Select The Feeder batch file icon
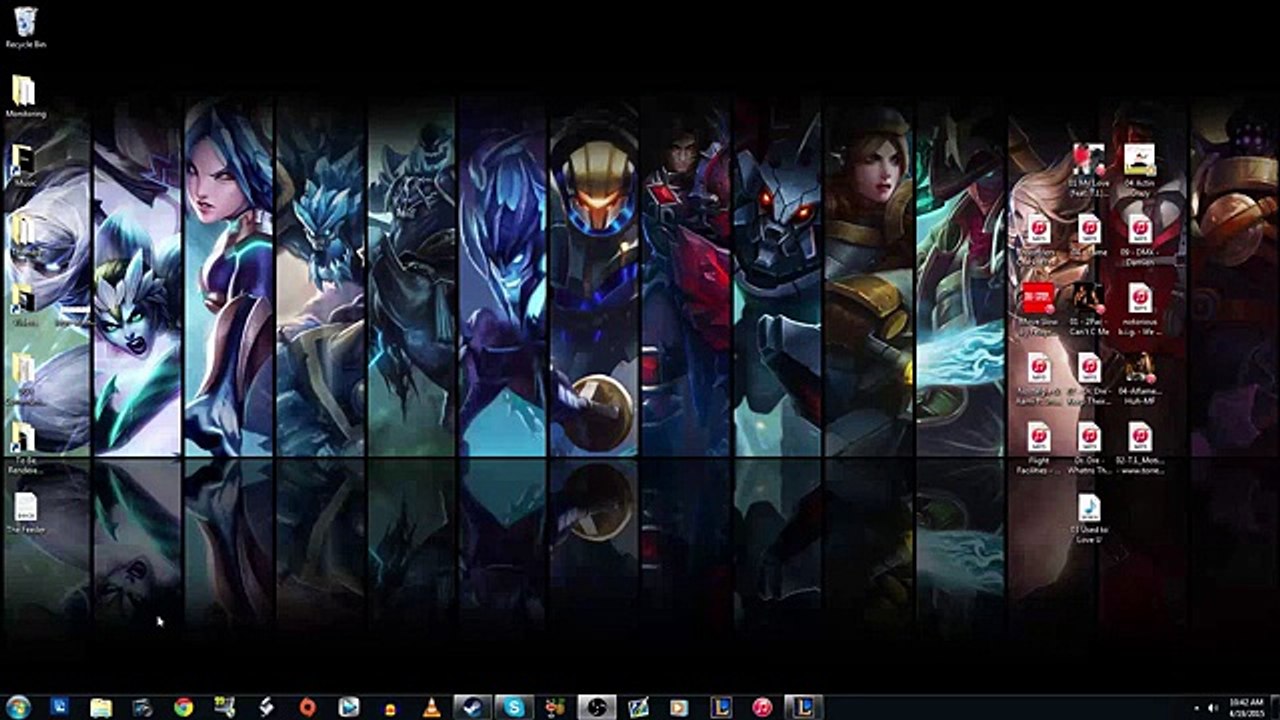The width and height of the screenshot is (1280, 720). 25,513
